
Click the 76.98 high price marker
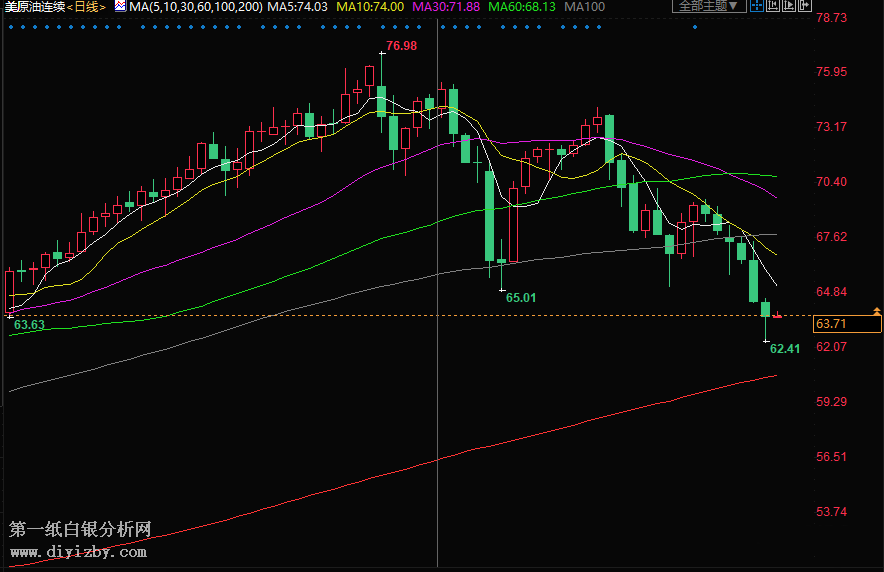click(401, 46)
